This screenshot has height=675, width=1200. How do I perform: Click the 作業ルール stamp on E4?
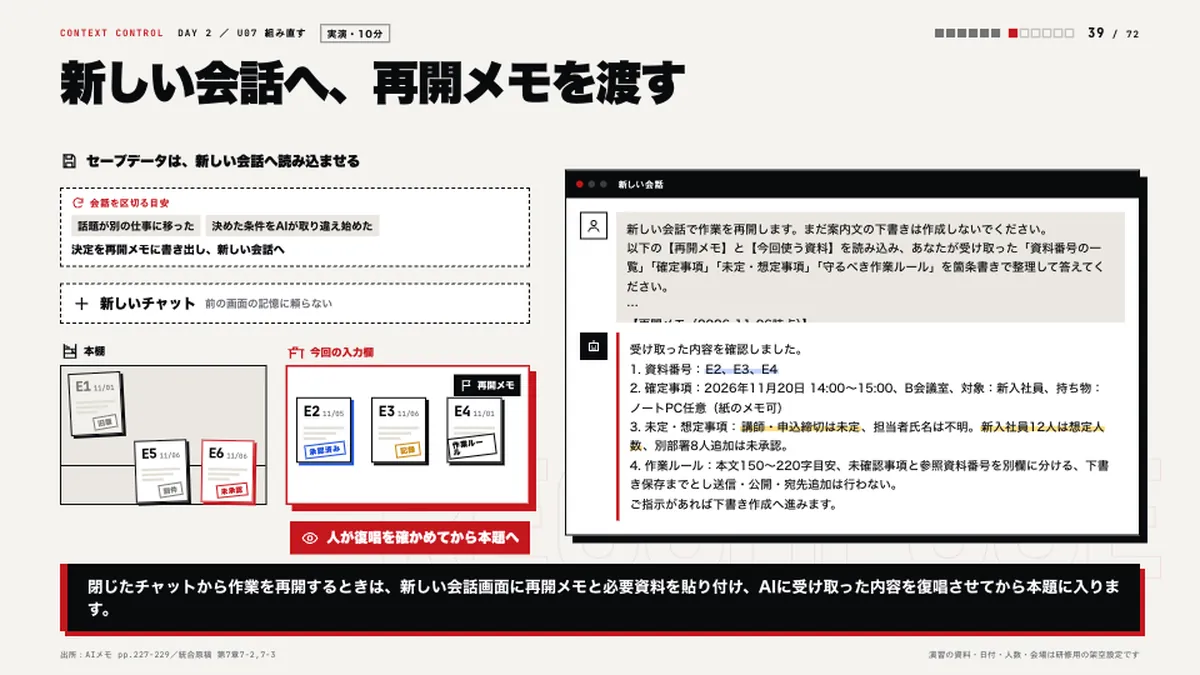coord(472,446)
